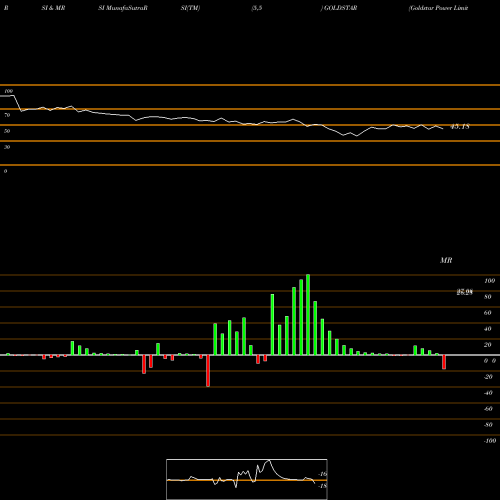Click the RSI current value '45.18'

[460, 126]
